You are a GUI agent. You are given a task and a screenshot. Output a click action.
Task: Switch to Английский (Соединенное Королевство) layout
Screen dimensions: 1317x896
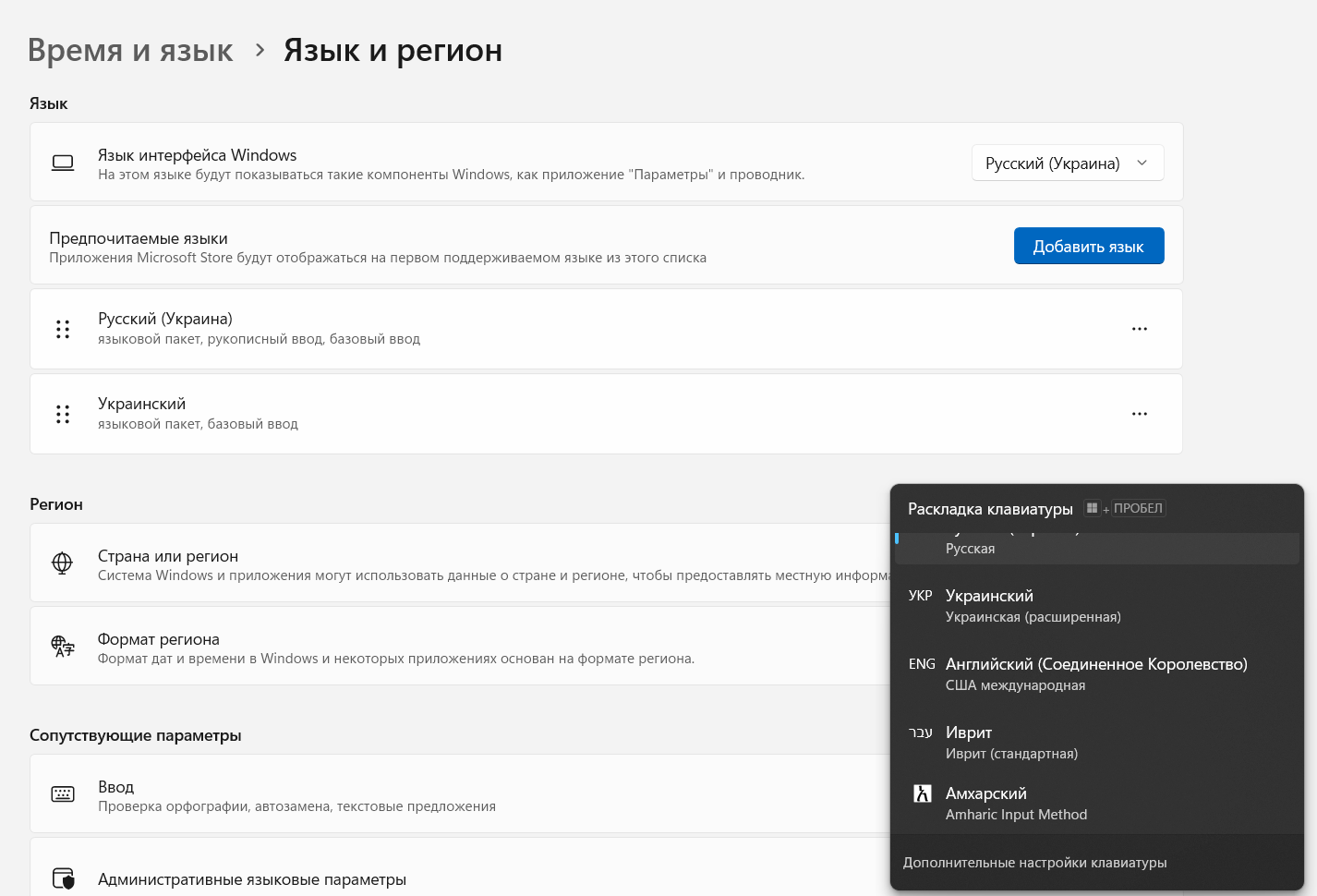click(1097, 674)
